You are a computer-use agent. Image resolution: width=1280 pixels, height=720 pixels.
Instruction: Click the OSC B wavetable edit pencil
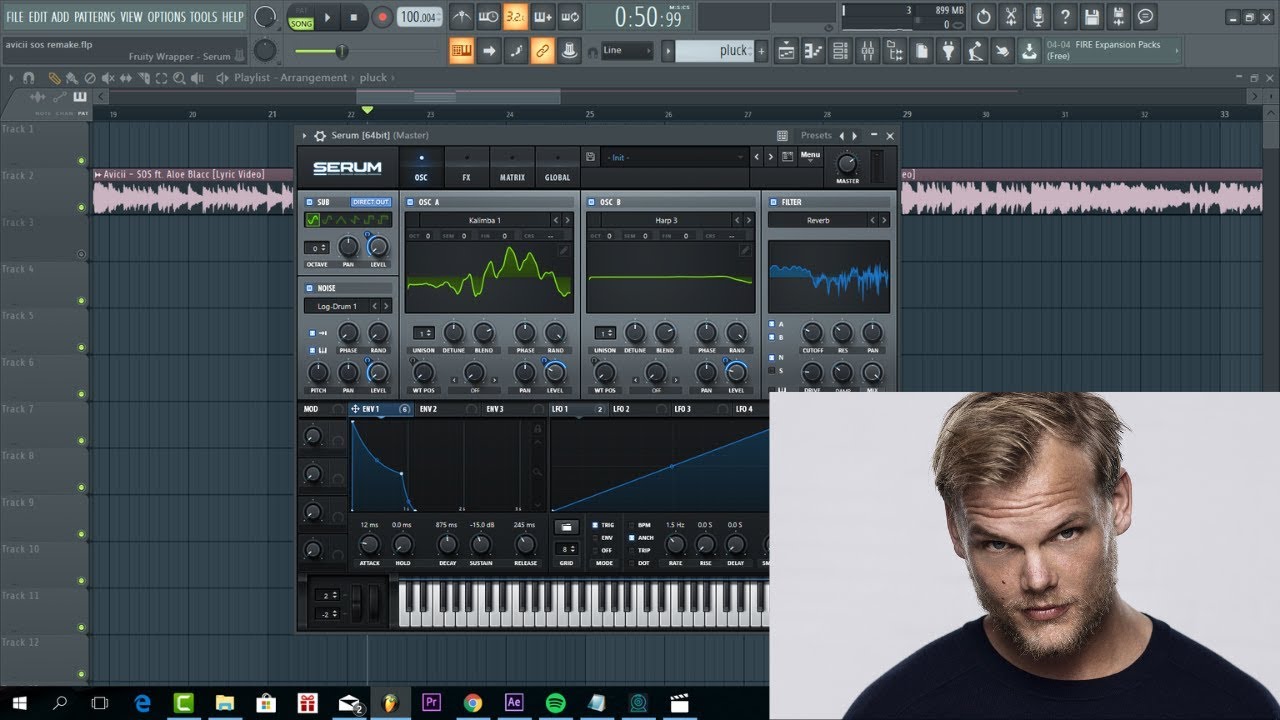(x=745, y=251)
